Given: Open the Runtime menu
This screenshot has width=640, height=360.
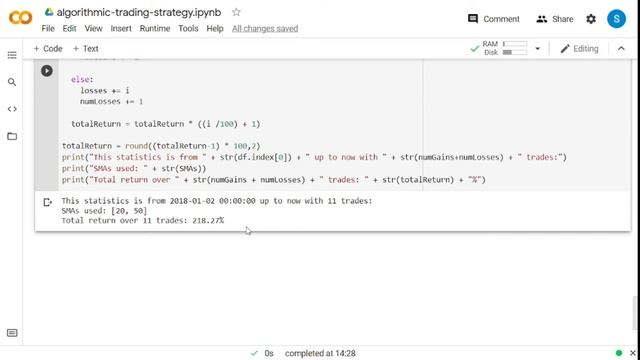Looking at the screenshot, I should point(155,29).
